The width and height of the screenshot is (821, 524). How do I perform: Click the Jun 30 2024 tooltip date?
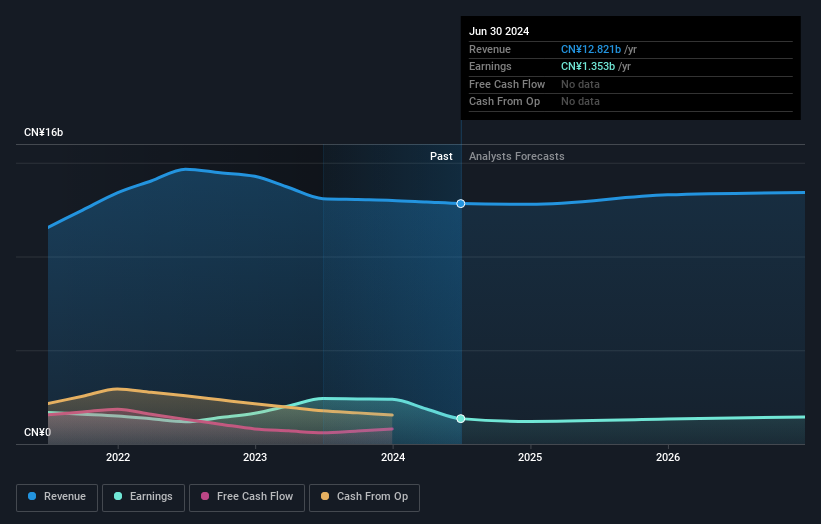[499, 31]
